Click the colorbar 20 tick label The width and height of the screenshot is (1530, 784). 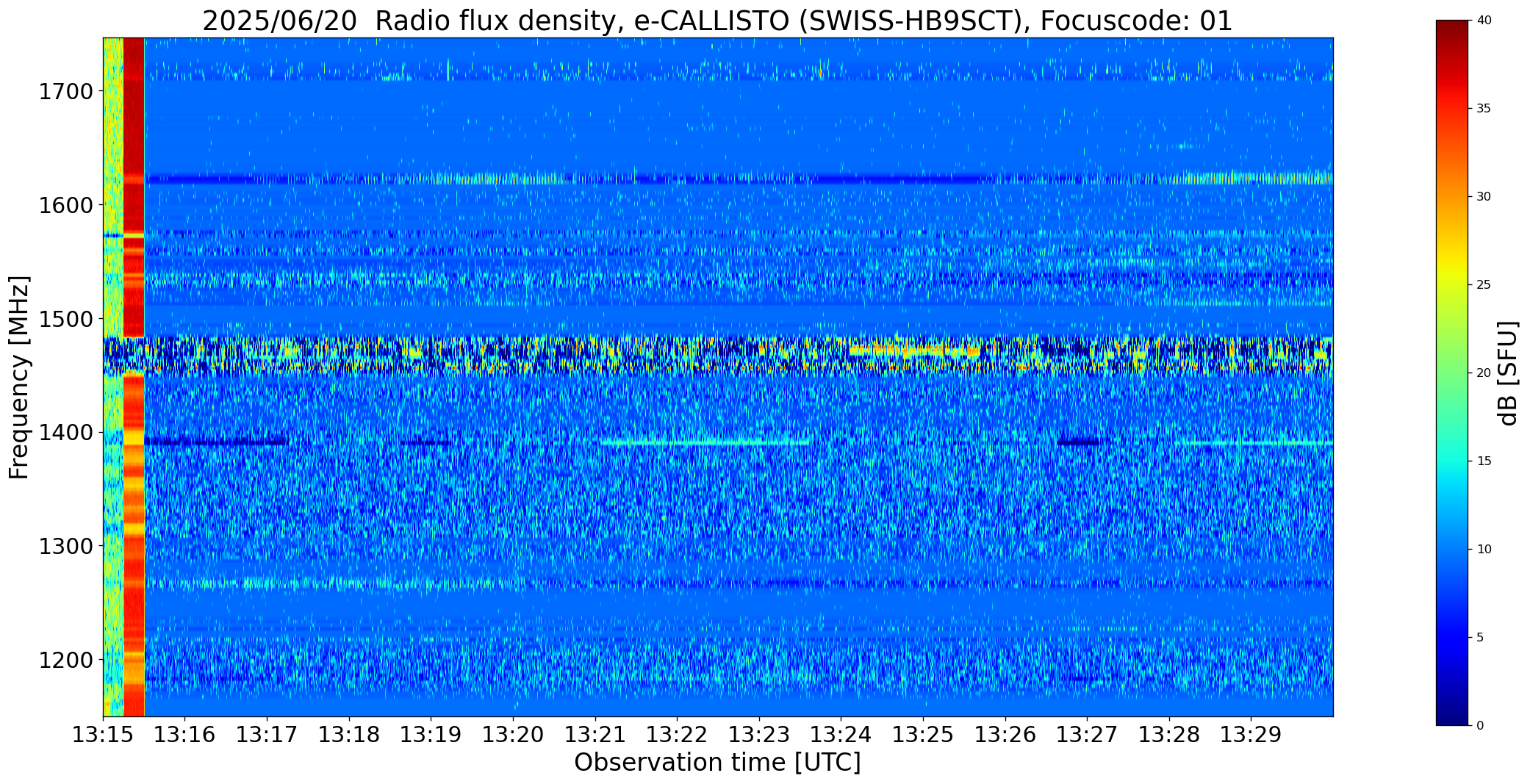[1484, 373]
